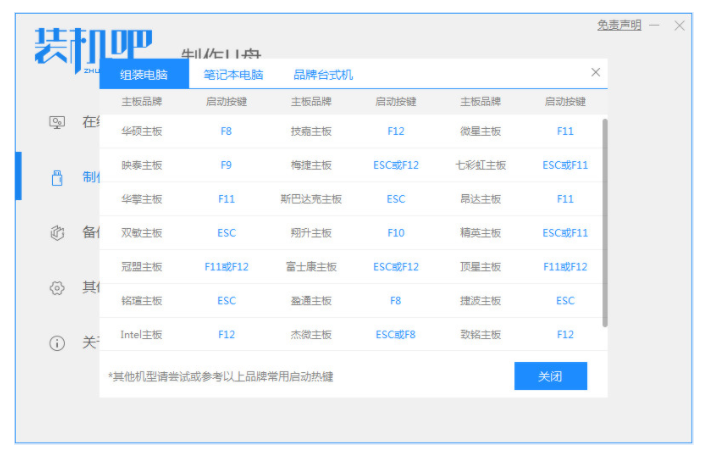Select the Intel主板 row label
702x449 pixels.
tap(141, 335)
